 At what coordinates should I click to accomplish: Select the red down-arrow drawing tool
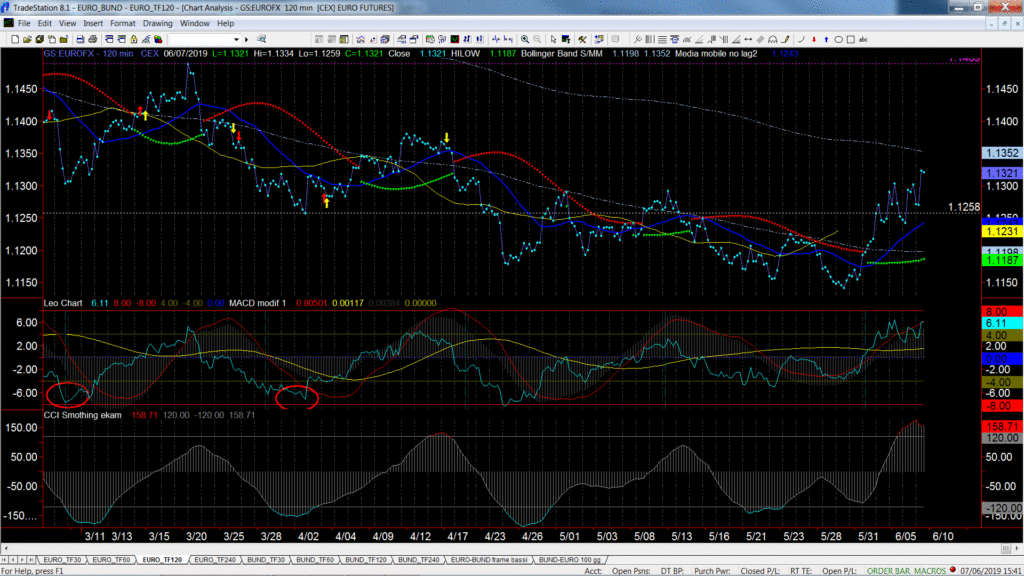814,39
